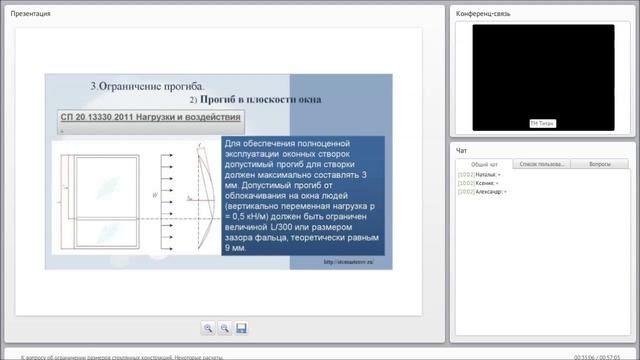Viewport: 640px width, 360px height.
Task: Open the Вопросы tab
Action: point(600,164)
